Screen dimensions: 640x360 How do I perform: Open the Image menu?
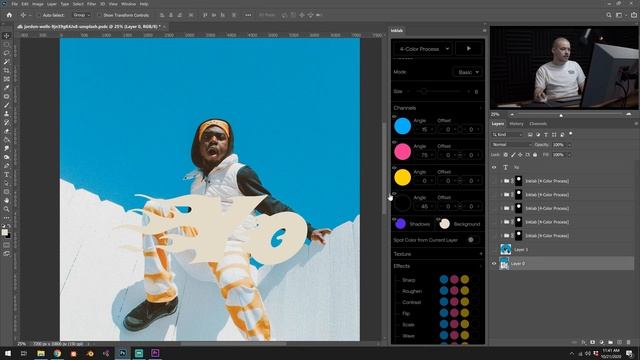[38, 4]
